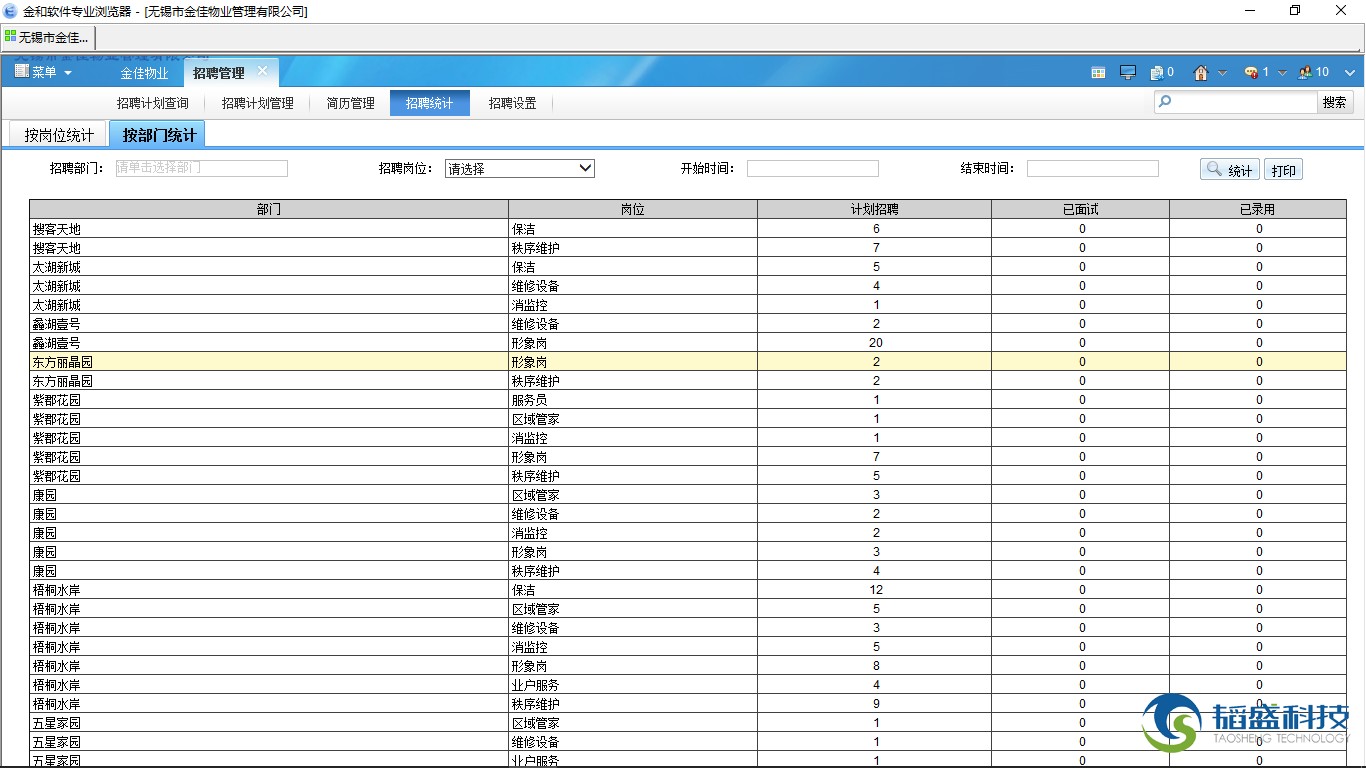This screenshot has height=768, width=1366.
Task: Select the 搜客天地 秩序维护 position cell
Action: pyautogui.click(x=633, y=248)
